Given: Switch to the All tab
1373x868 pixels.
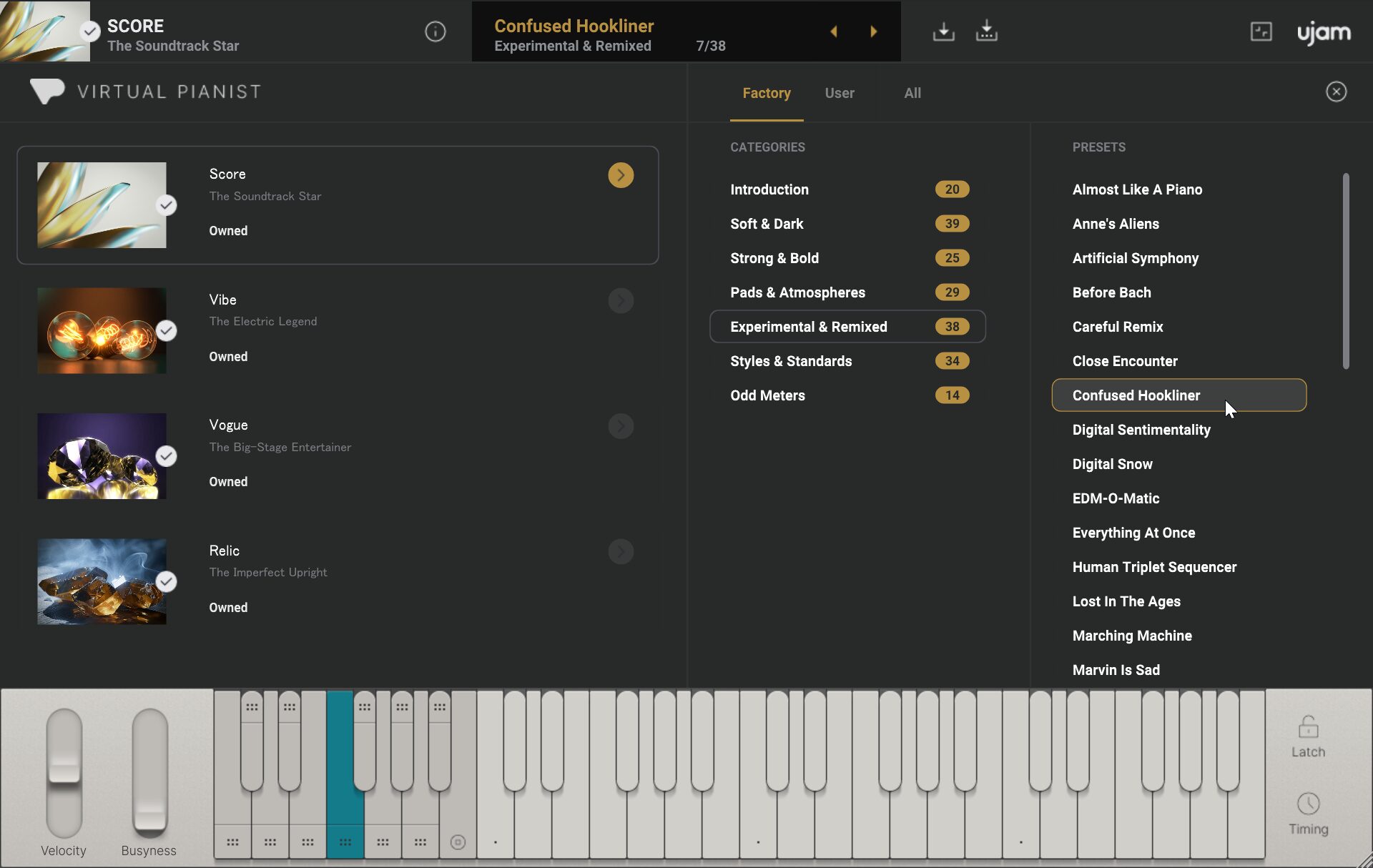Looking at the screenshot, I should 912,93.
